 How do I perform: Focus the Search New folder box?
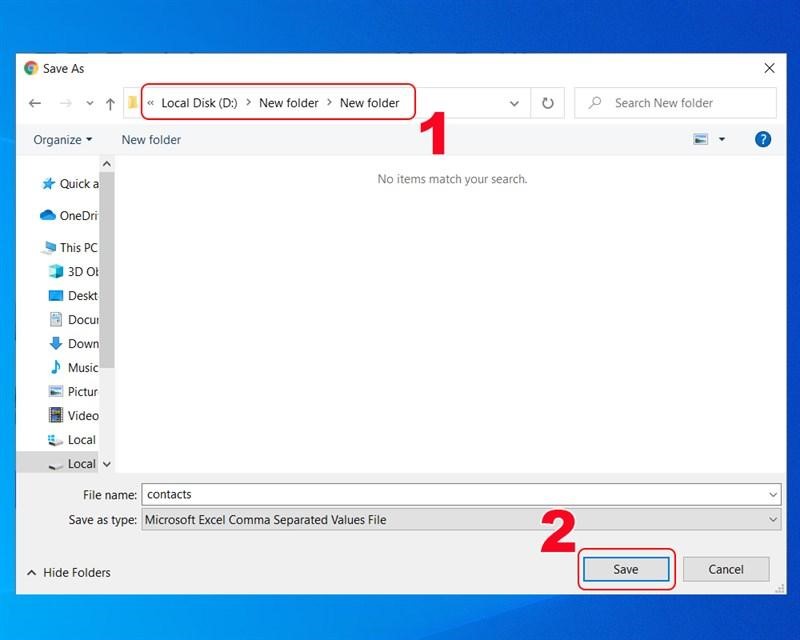676,103
